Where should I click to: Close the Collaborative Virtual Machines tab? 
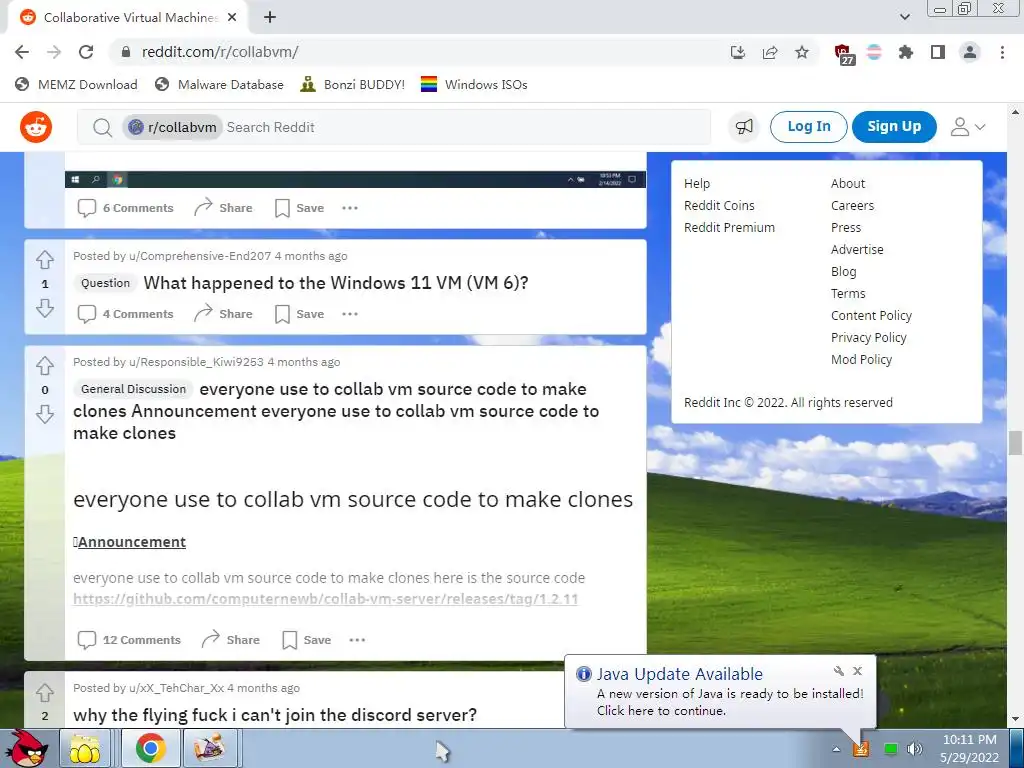pyautogui.click(x=232, y=17)
